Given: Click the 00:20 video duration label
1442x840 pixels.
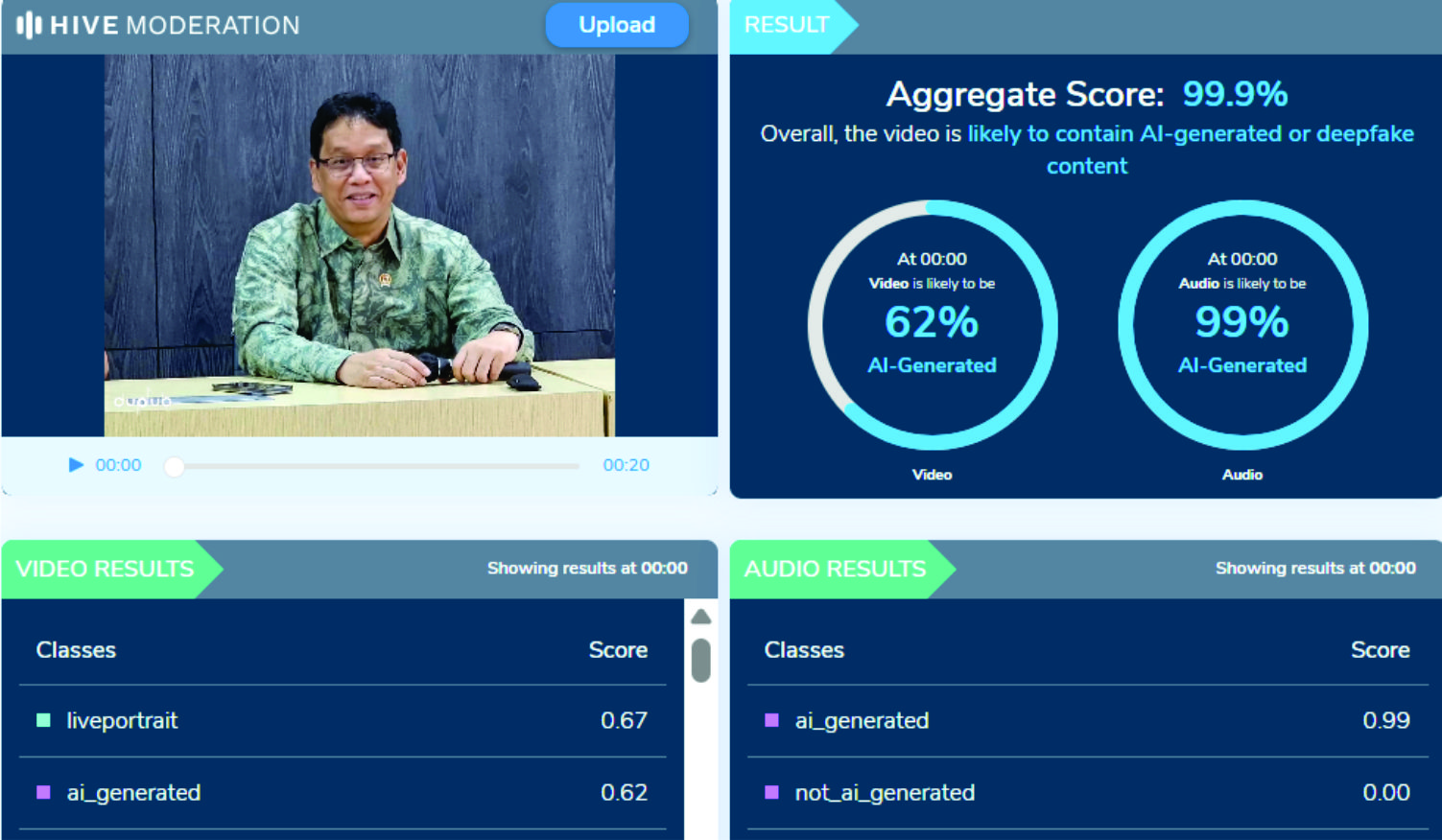Looking at the screenshot, I should pos(626,465).
